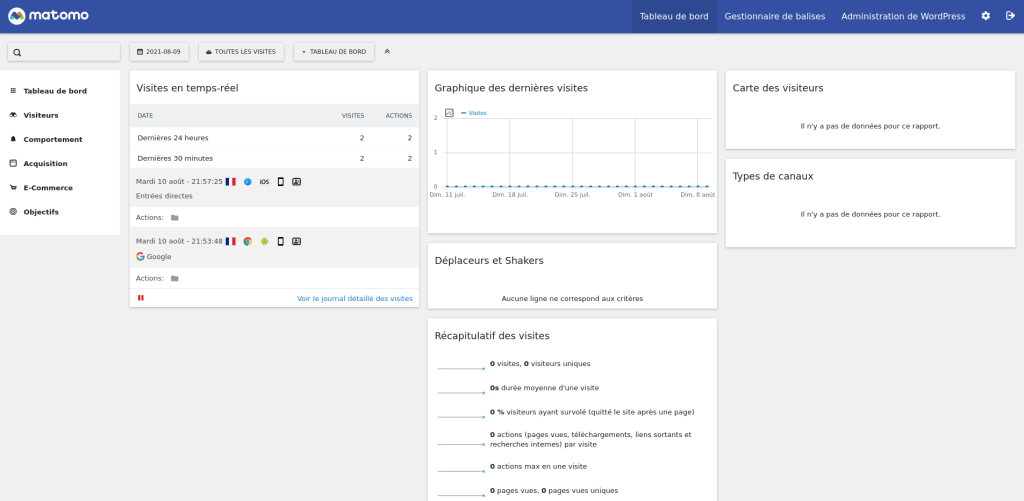The width and height of the screenshot is (1024, 501).
Task: Click the Android icon in the second visit
Action: point(264,241)
